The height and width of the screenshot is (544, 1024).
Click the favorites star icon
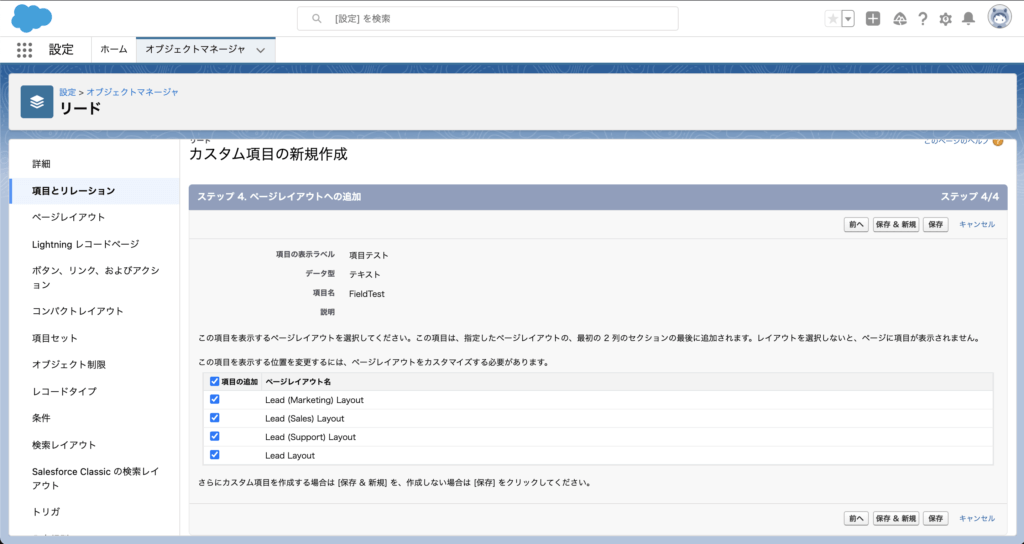[x=833, y=19]
